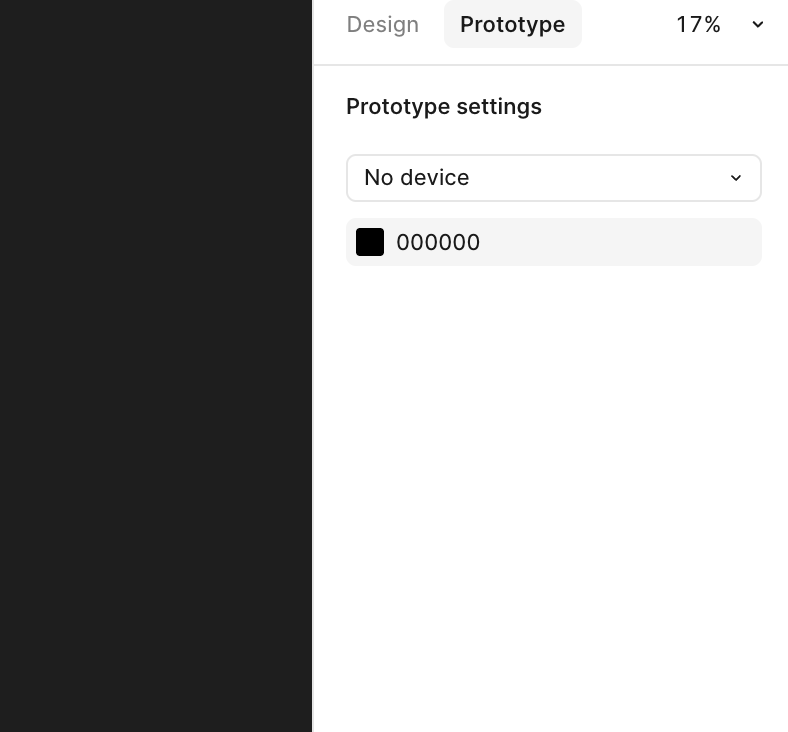Click the No device label text

pos(417,178)
